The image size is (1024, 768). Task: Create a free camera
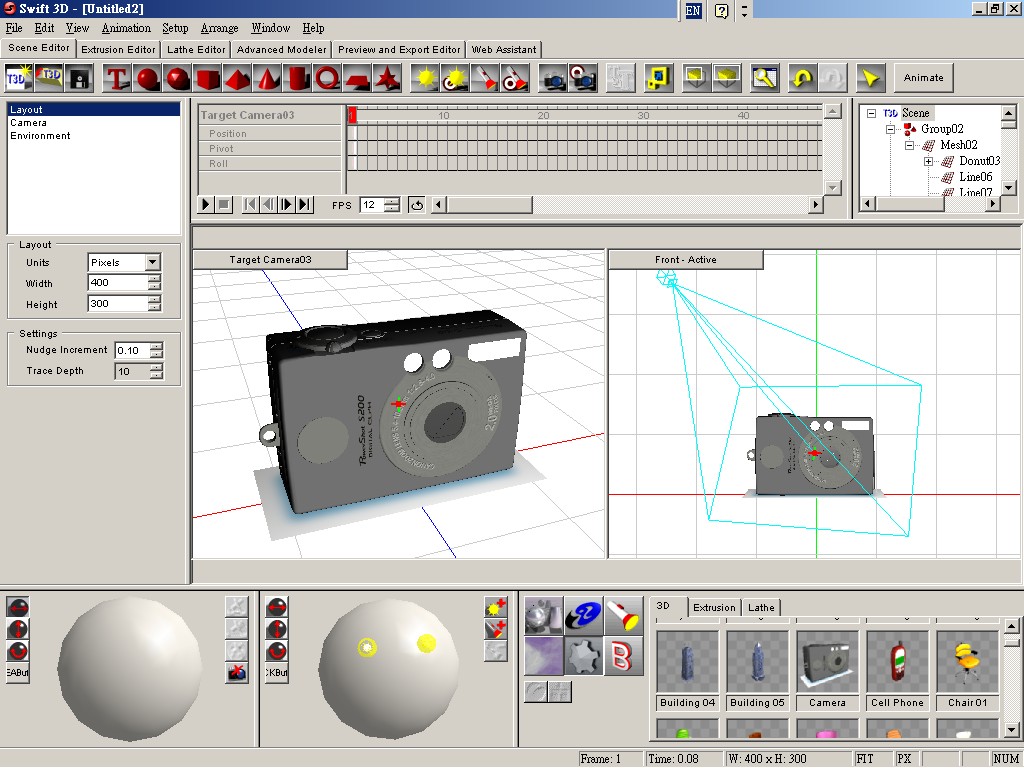[553, 78]
